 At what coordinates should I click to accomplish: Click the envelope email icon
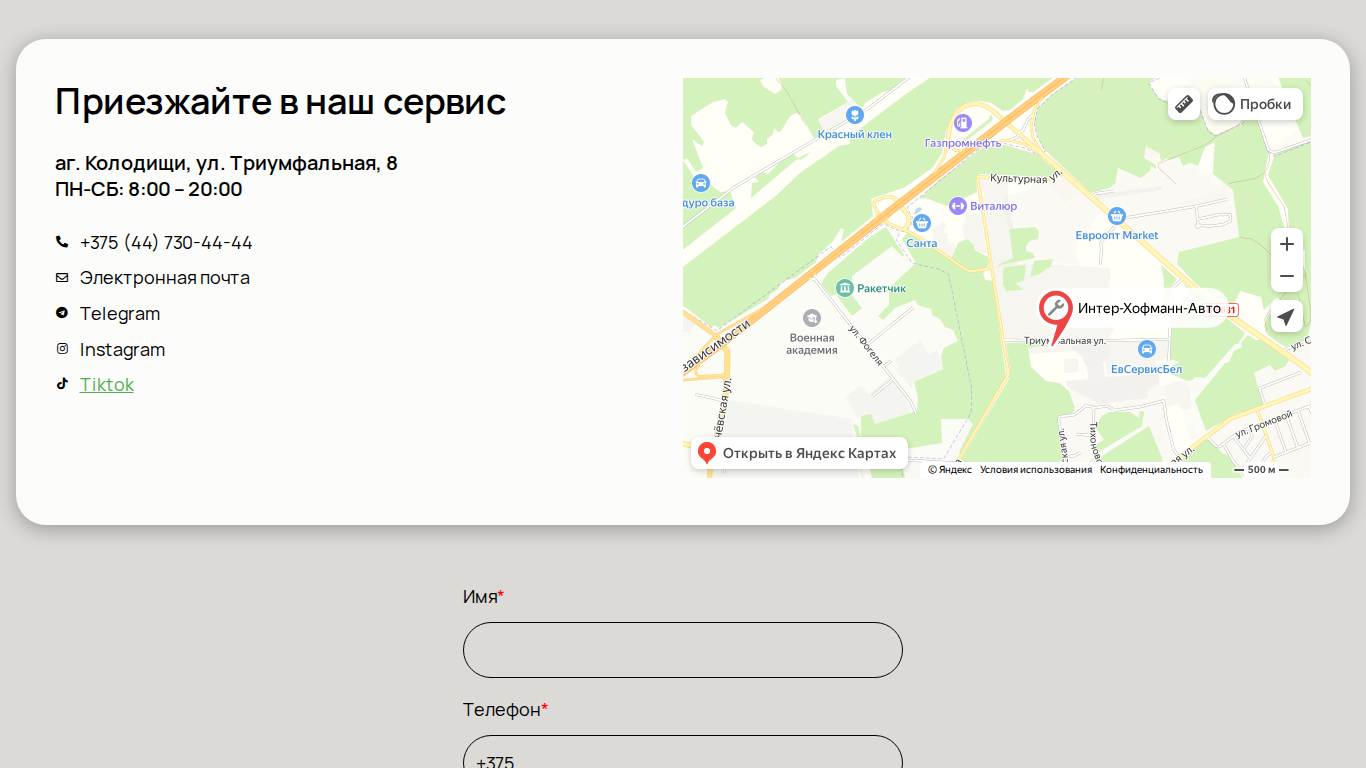pyautogui.click(x=62, y=277)
